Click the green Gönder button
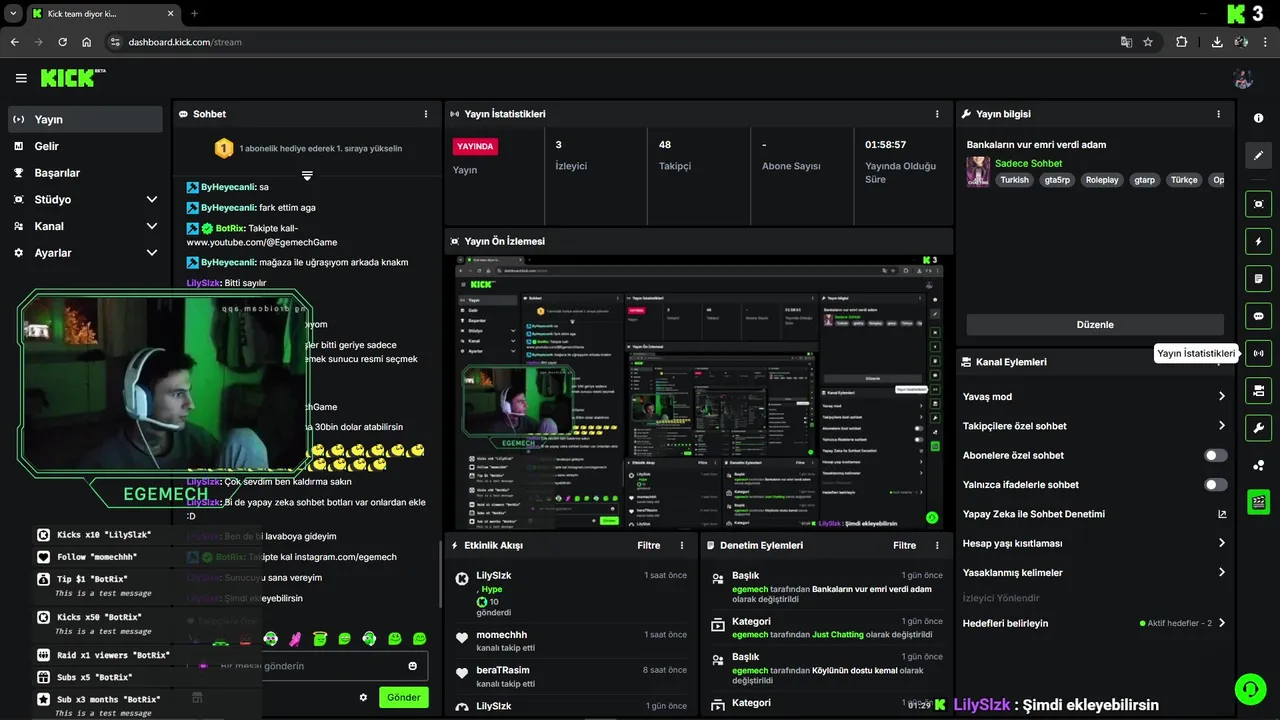The width and height of the screenshot is (1280, 720). tap(404, 697)
